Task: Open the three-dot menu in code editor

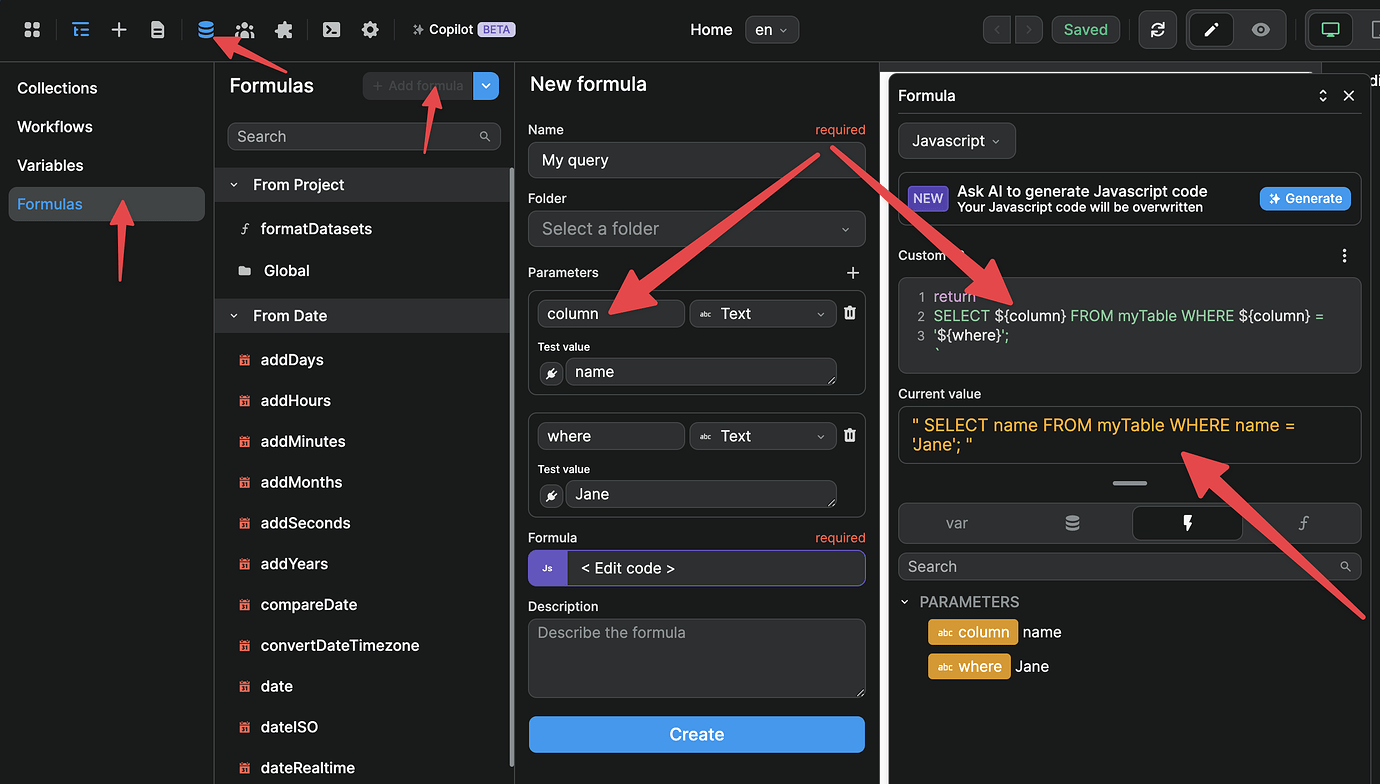Action: point(1344,256)
